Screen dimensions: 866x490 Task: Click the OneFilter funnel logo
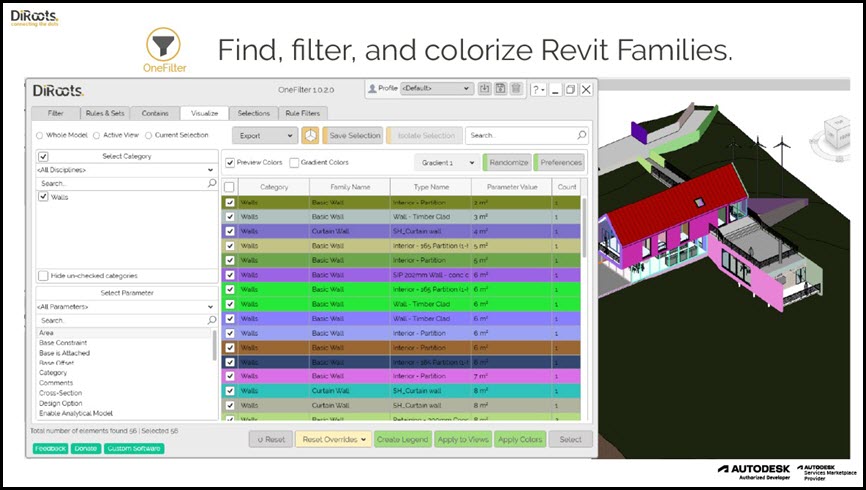coord(163,44)
